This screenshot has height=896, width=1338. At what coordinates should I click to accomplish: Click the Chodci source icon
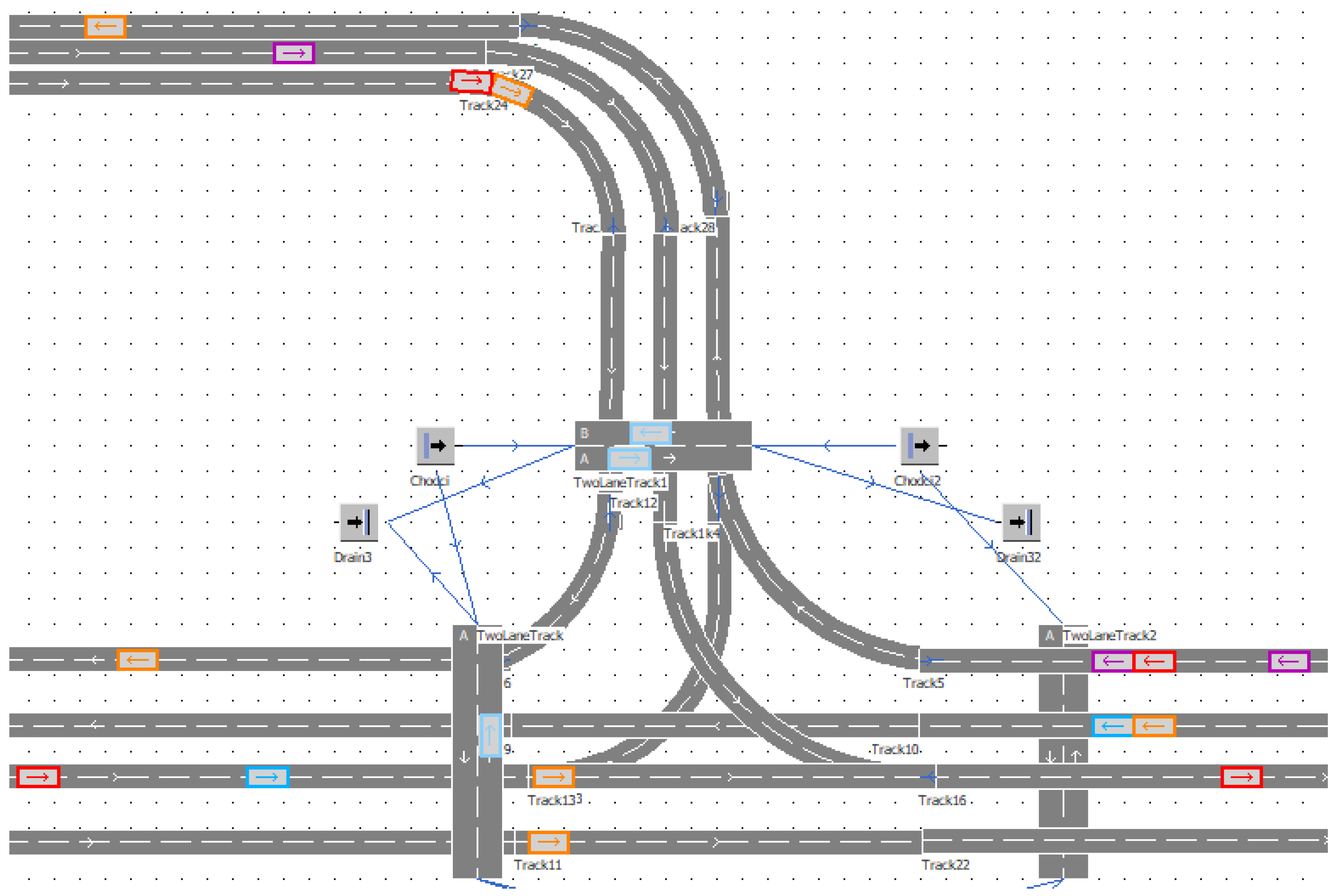435,445
